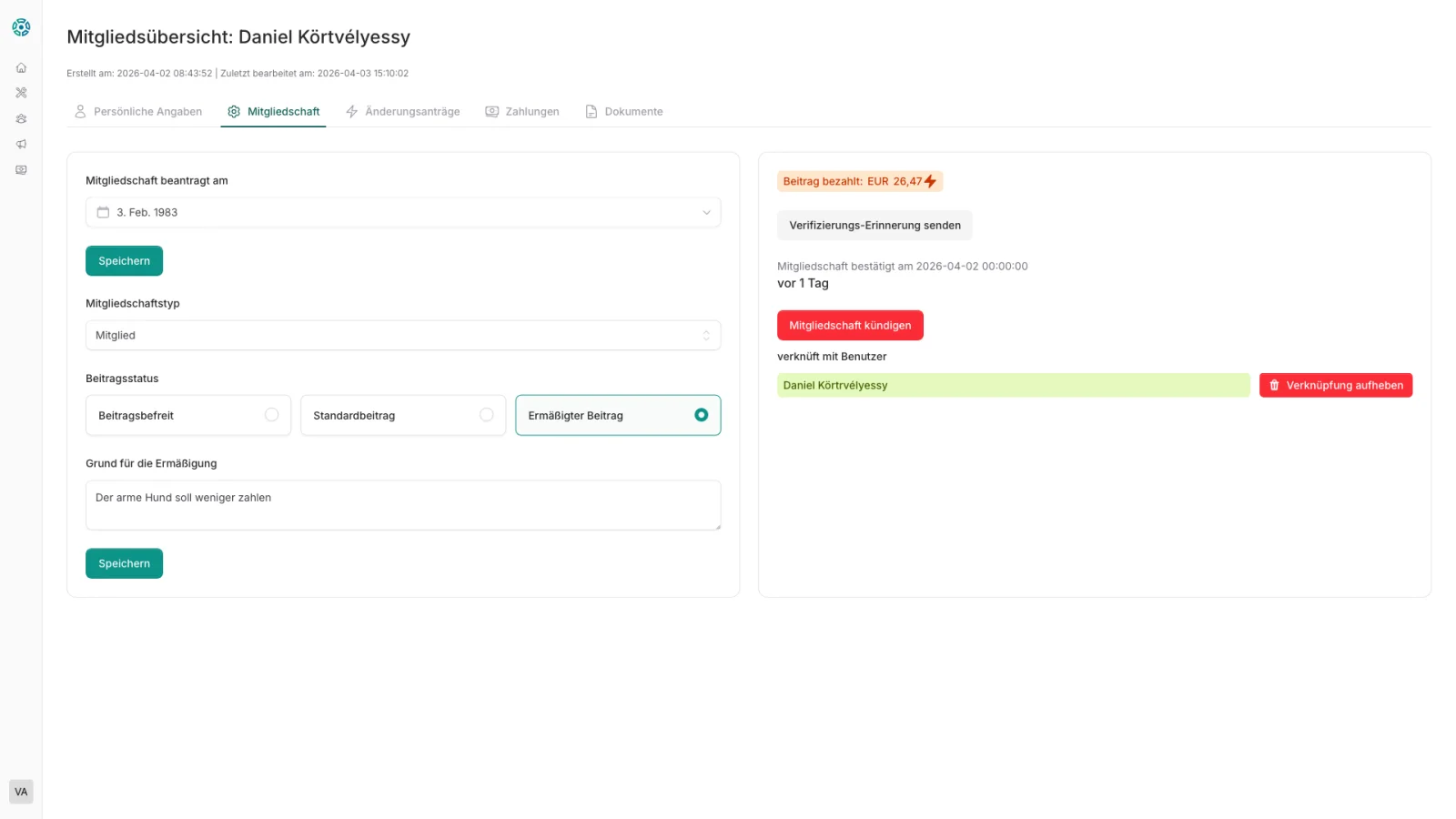The image size is (1456, 819).
Task: Open the Mitgliedschaftstyp selector showing Mitglied
Action: pyautogui.click(x=403, y=335)
